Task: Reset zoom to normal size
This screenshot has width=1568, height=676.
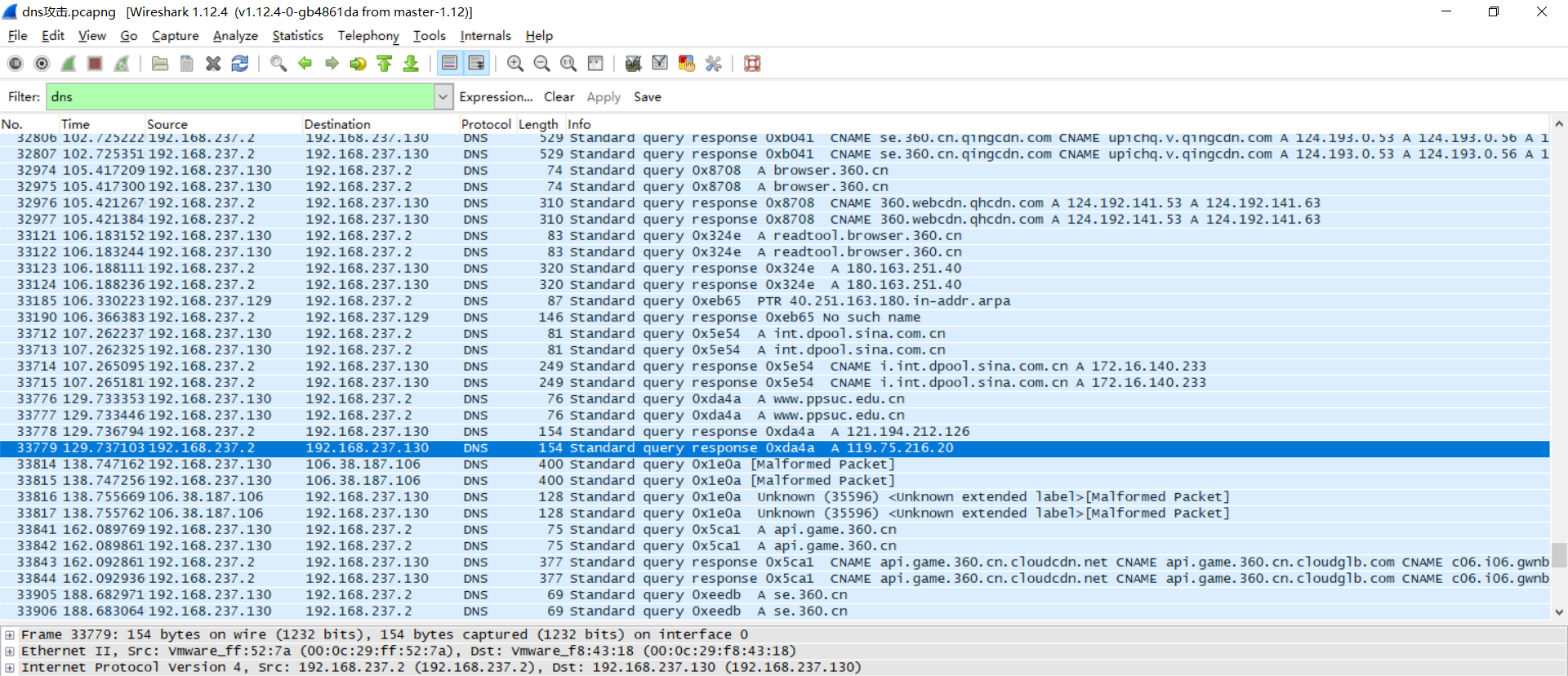Action: 568,64
